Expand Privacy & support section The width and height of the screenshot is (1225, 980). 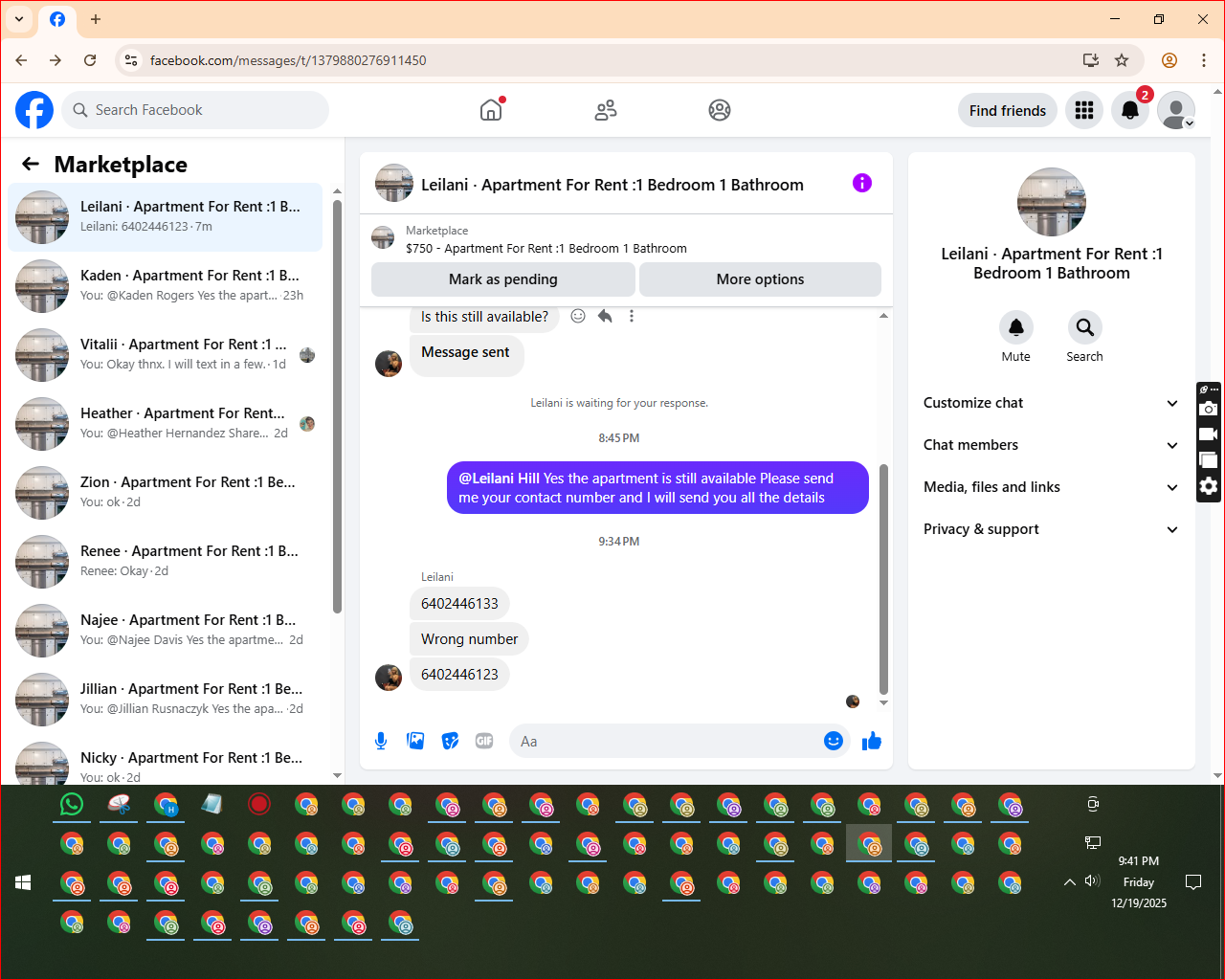pyautogui.click(x=1051, y=529)
